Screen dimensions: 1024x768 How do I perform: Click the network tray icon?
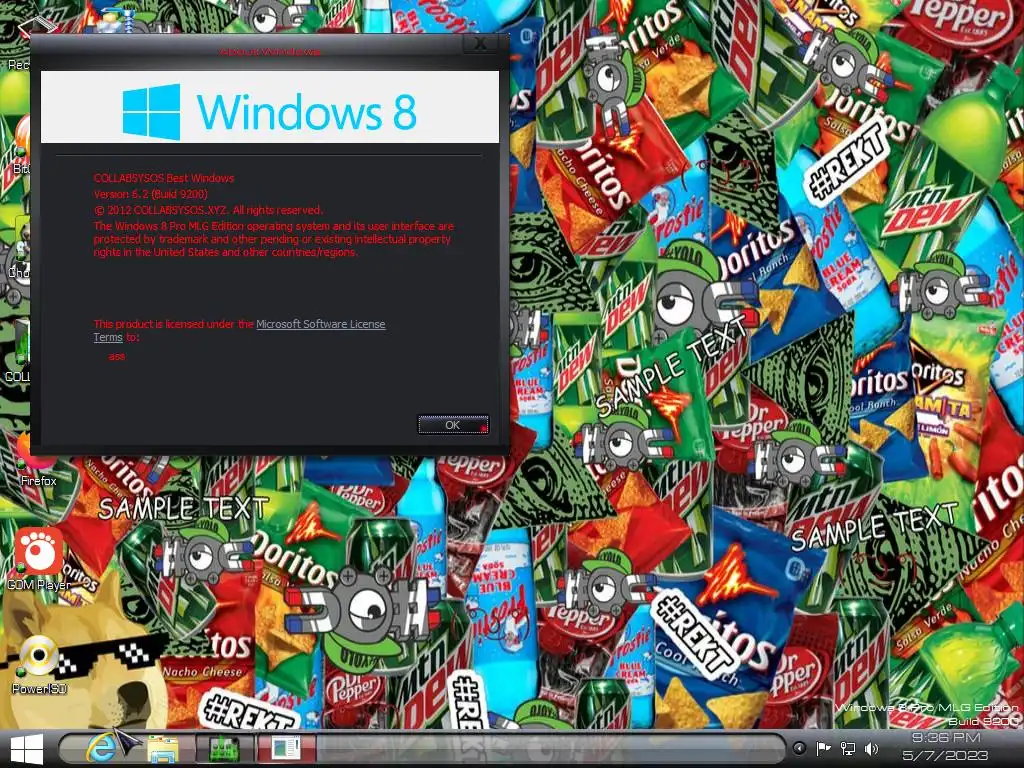click(848, 748)
